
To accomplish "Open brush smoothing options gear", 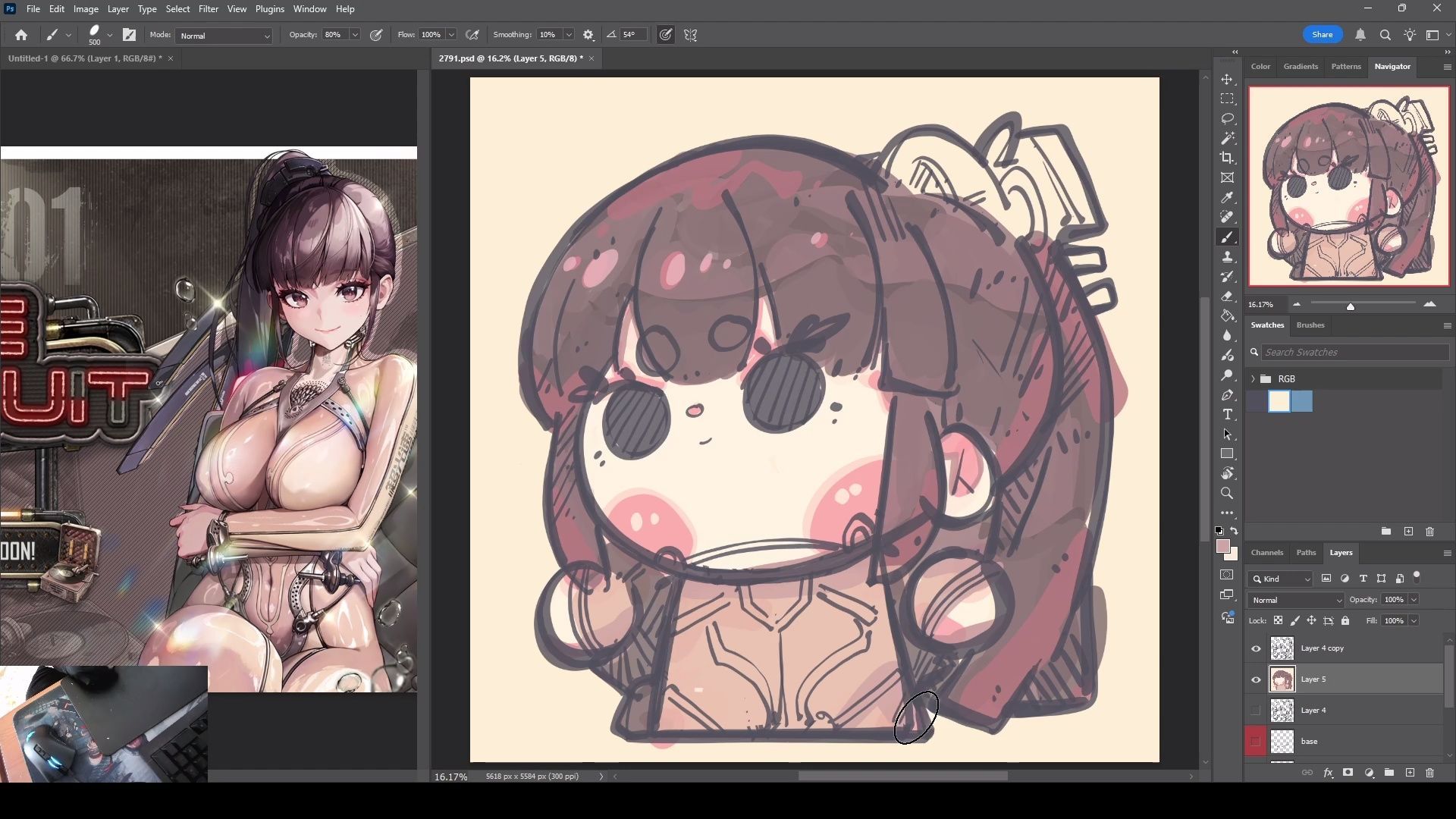I will (x=588, y=35).
